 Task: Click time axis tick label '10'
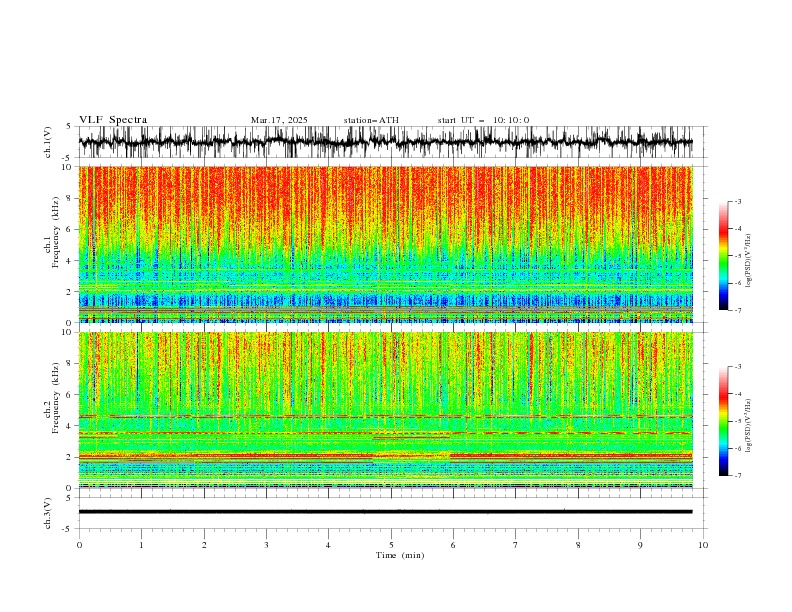(x=703, y=545)
